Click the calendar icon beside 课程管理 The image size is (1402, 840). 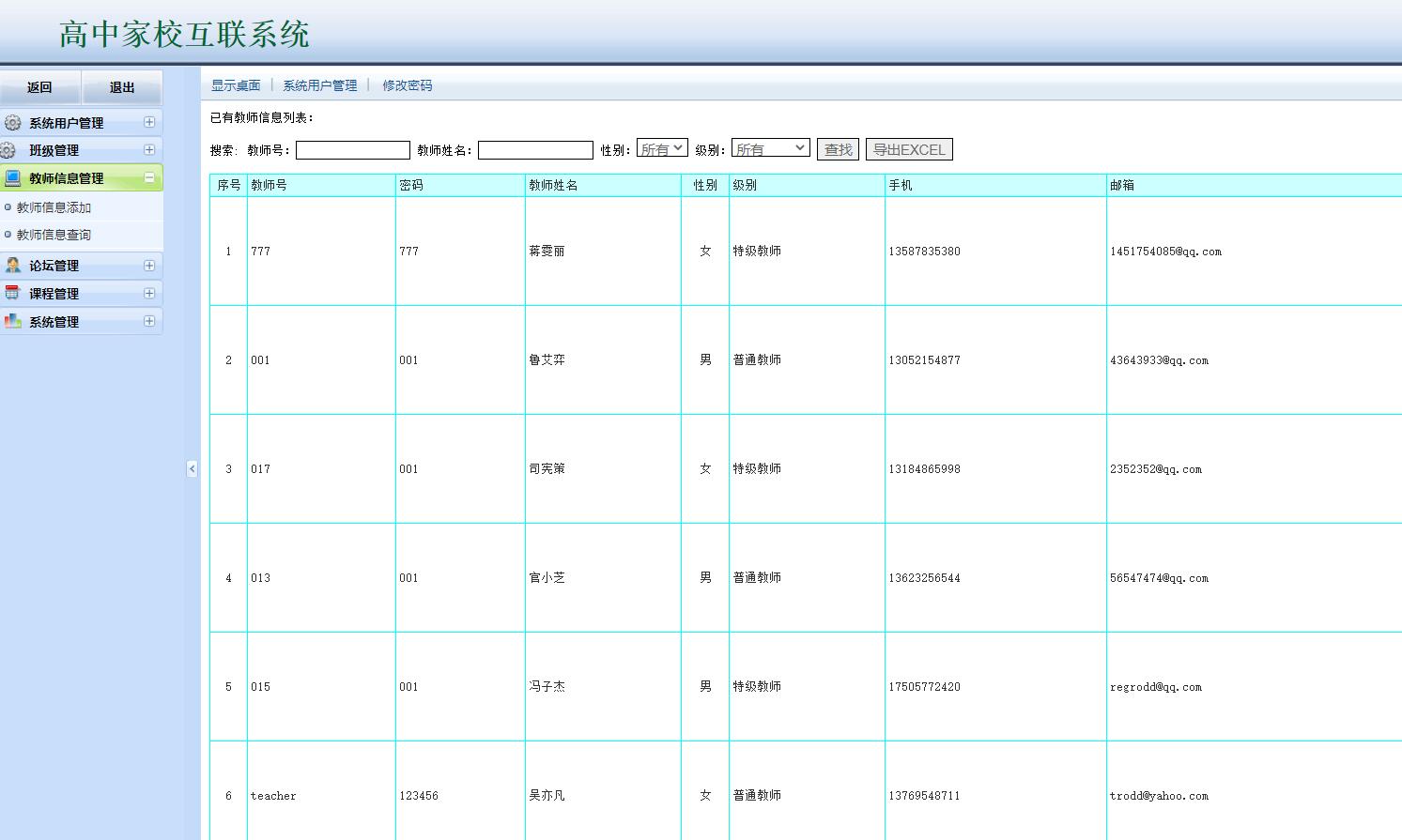[12, 293]
